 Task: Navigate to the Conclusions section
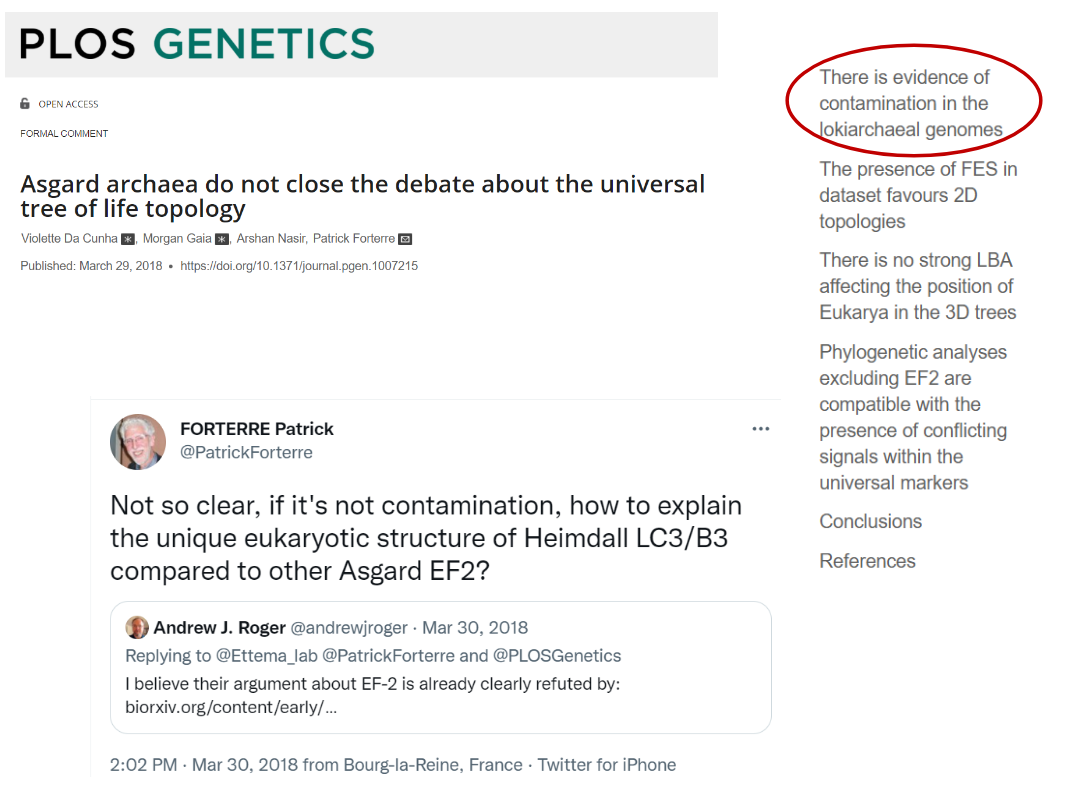870,521
